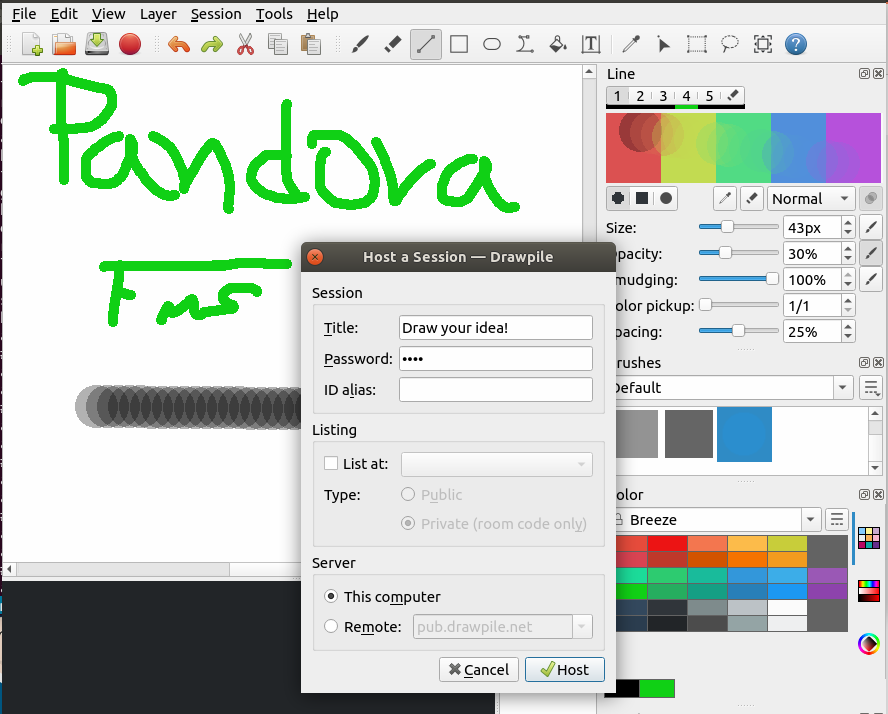This screenshot has width=888, height=714.
Task: Pick the blue brush preset swatch
Action: pyautogui.click(x=744, y=434)
